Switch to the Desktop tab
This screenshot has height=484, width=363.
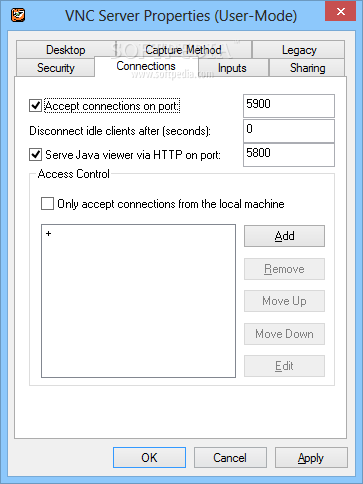coord(66,50)
